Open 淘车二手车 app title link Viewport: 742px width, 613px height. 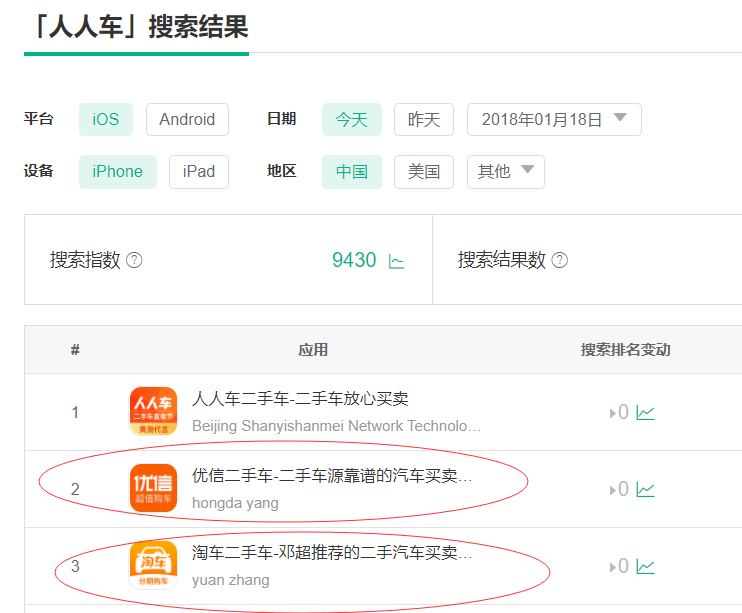tap(332, 552)
